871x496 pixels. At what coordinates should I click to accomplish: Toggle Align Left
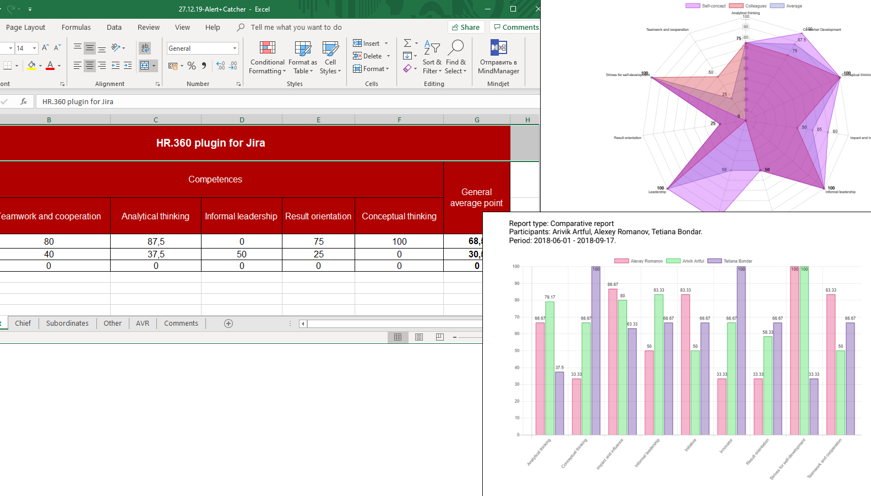[78, 66]
